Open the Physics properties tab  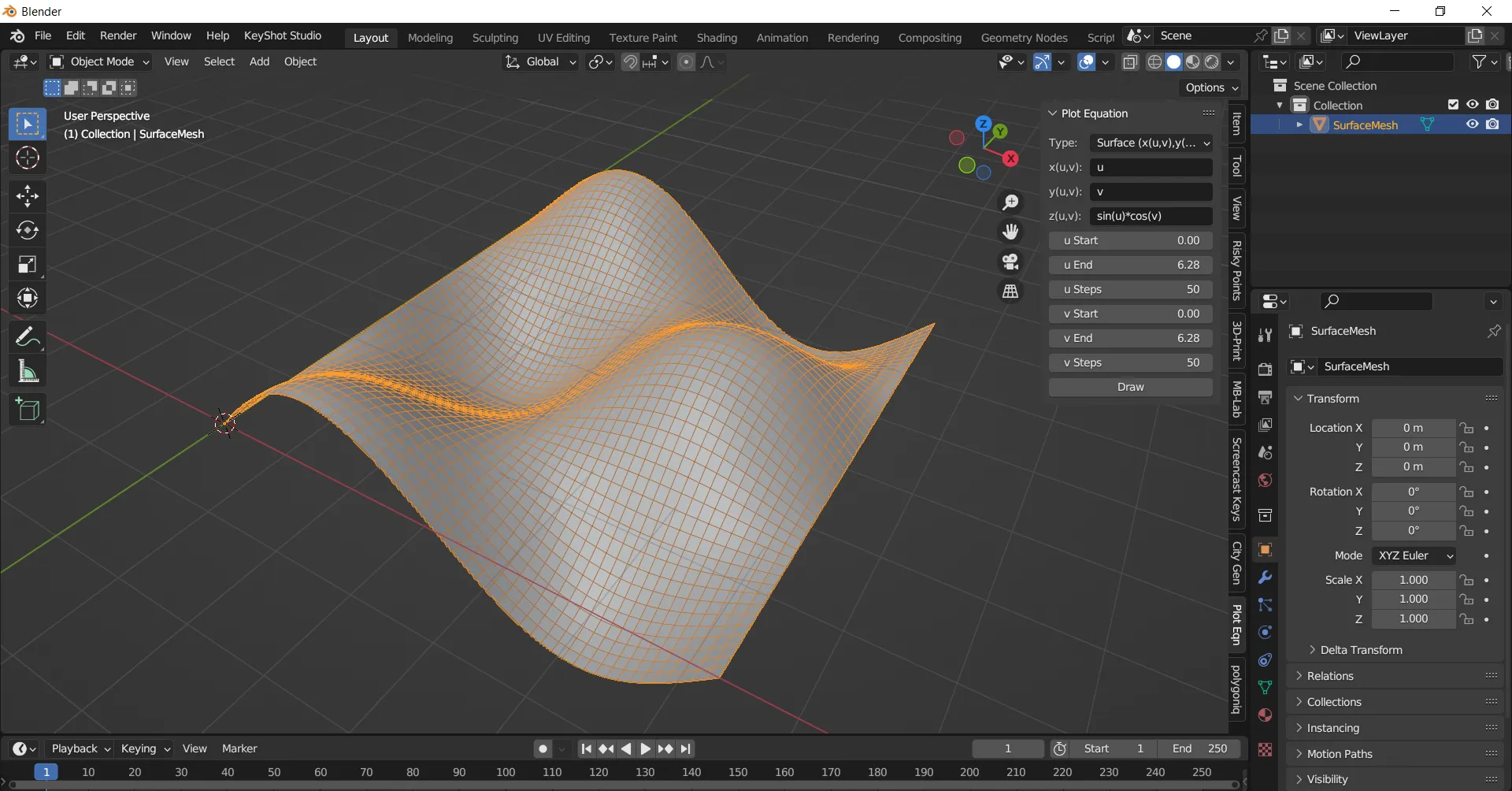tap(1265, 633)
